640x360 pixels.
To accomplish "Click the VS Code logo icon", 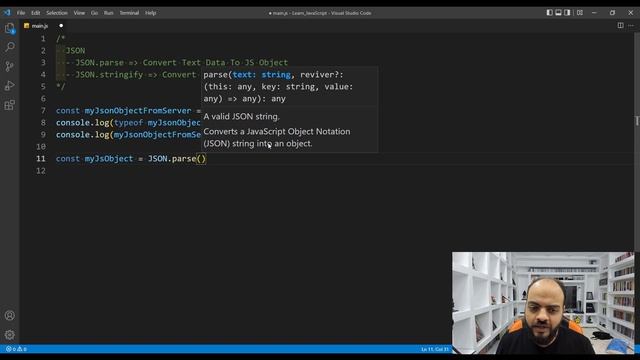I will (7, 13).
